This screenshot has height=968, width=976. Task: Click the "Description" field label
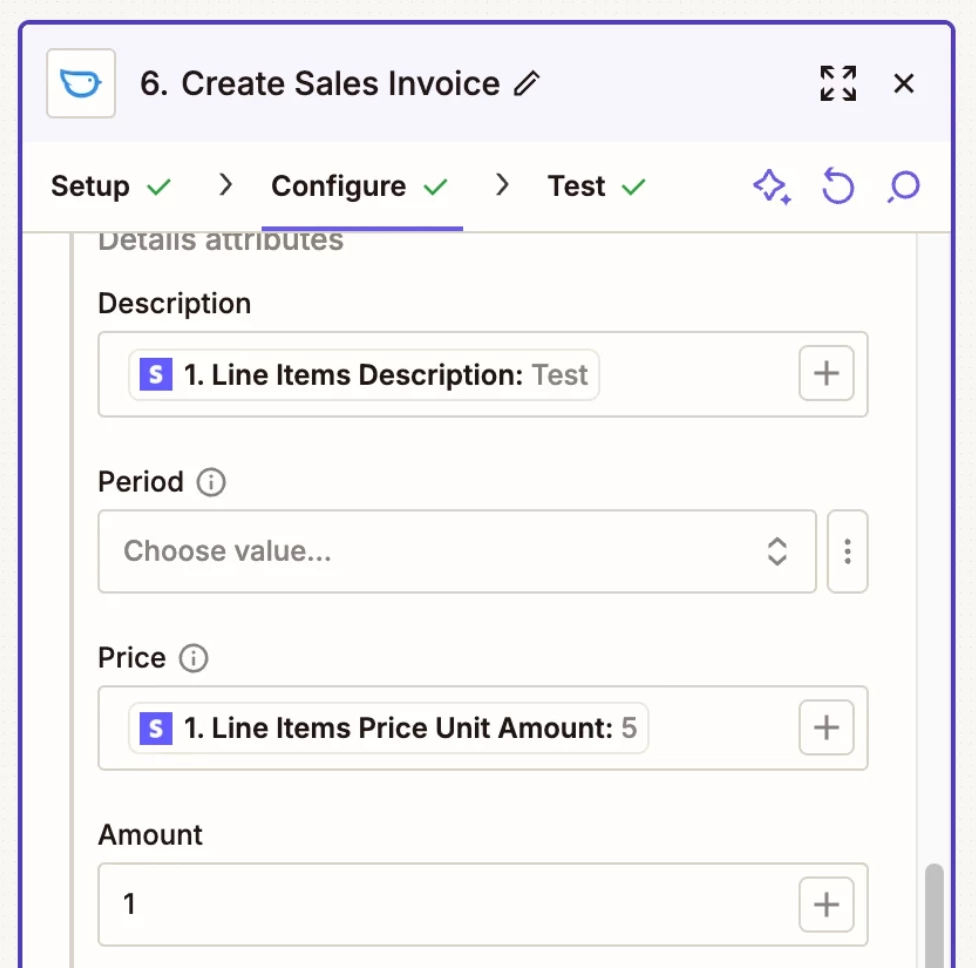(175, 304)
